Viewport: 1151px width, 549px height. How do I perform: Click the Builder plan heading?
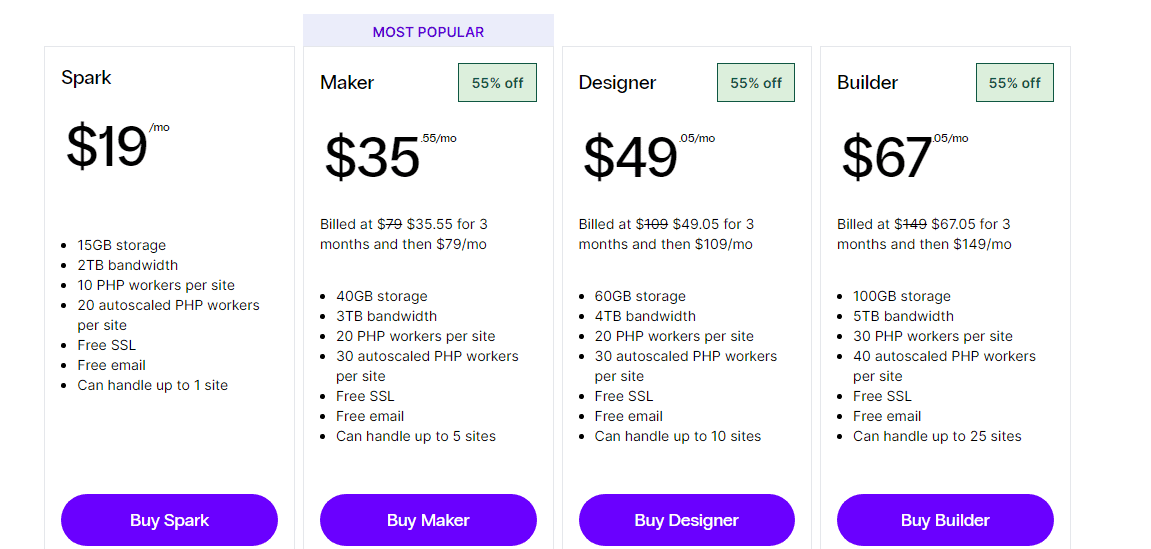(867, 83)
